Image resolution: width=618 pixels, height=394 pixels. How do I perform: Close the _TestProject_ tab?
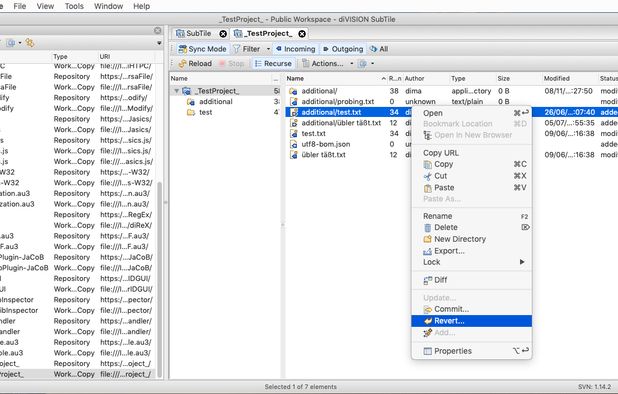click(302, 34)
